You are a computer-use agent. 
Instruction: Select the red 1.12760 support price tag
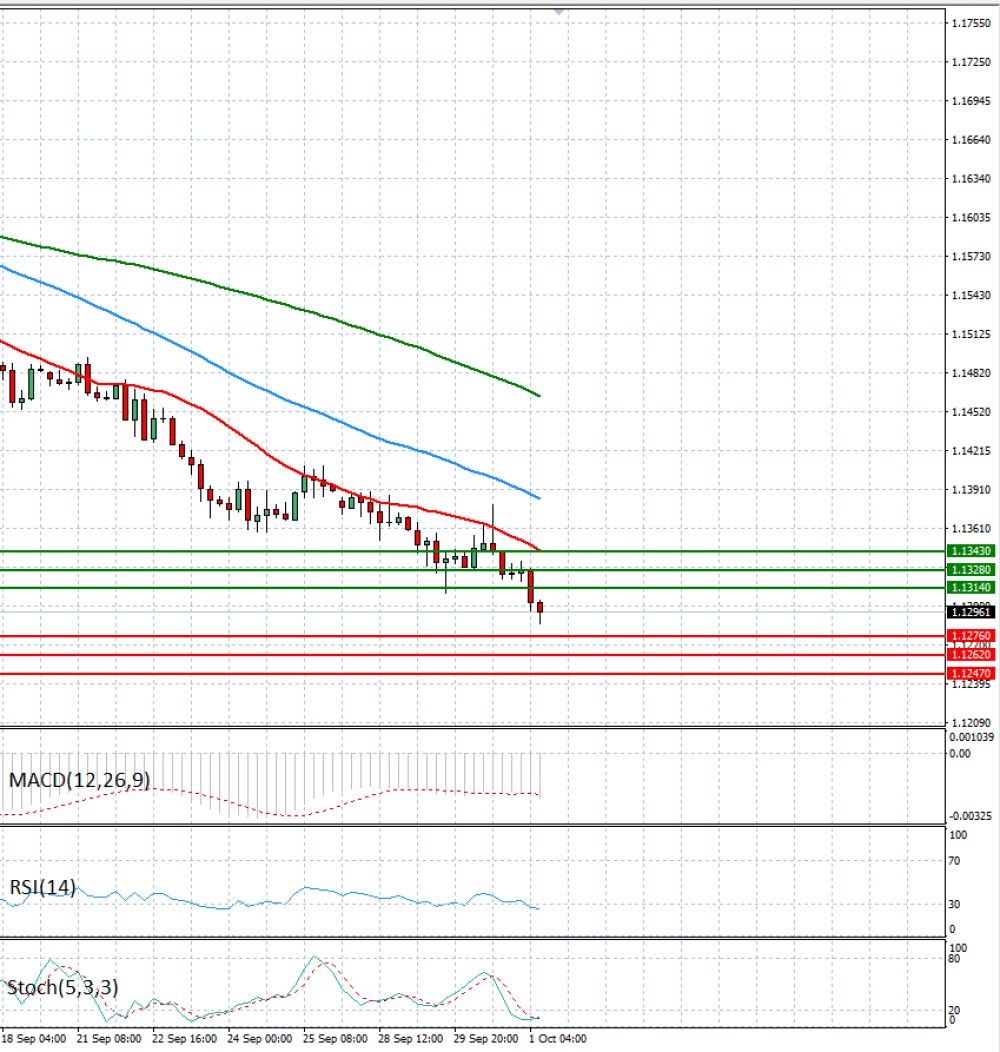[x=970, y=635]
